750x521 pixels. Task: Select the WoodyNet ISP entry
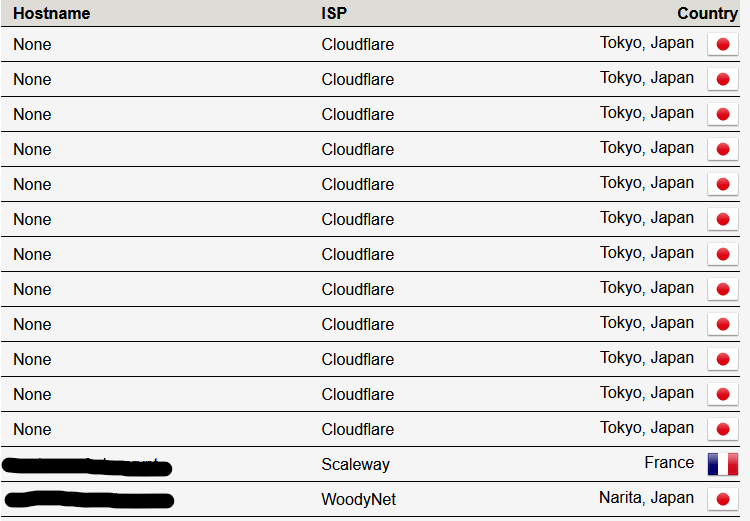tap(359, 499)
